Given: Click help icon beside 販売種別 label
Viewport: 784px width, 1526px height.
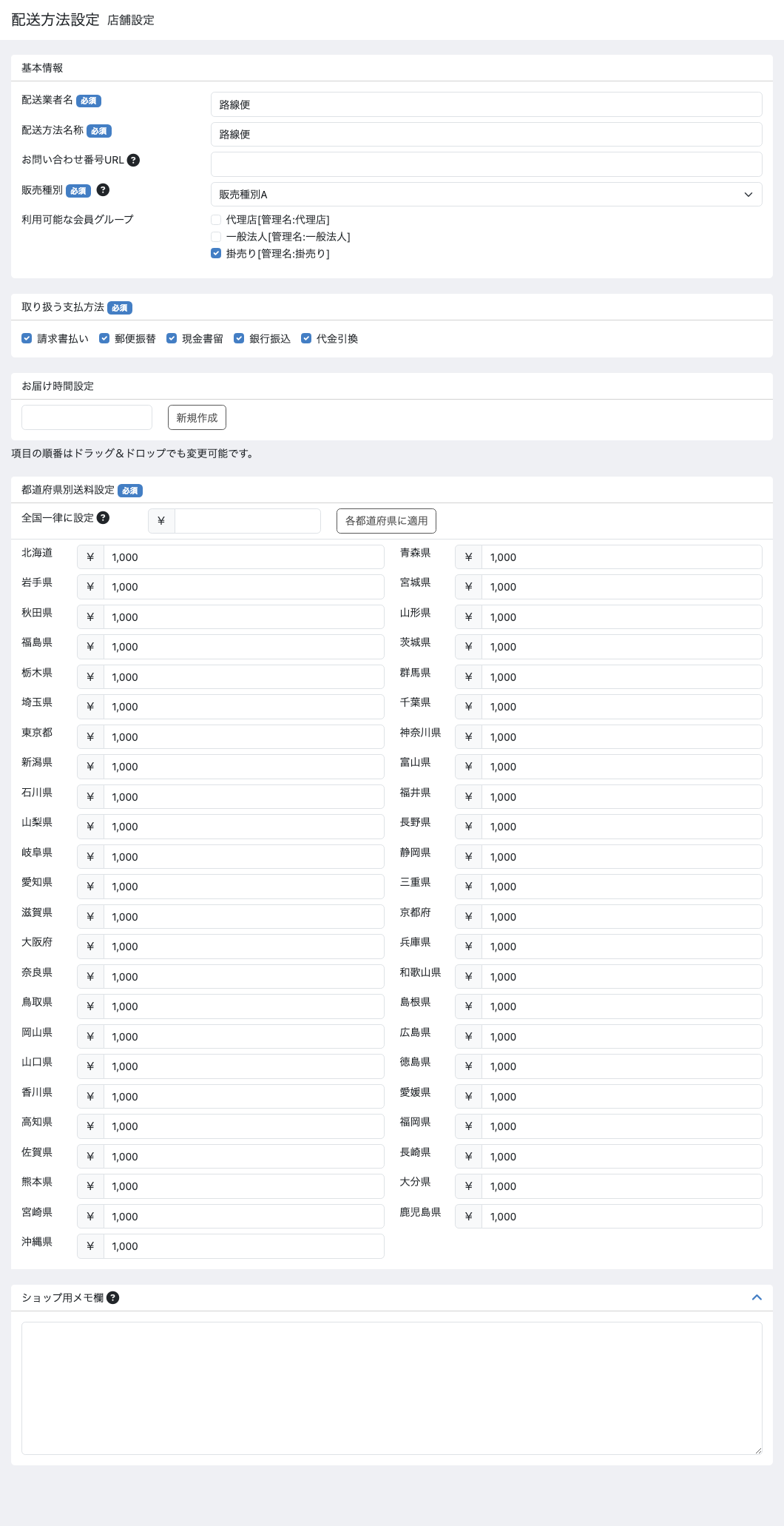Looking at the screenshot, I should click(104, 189).
